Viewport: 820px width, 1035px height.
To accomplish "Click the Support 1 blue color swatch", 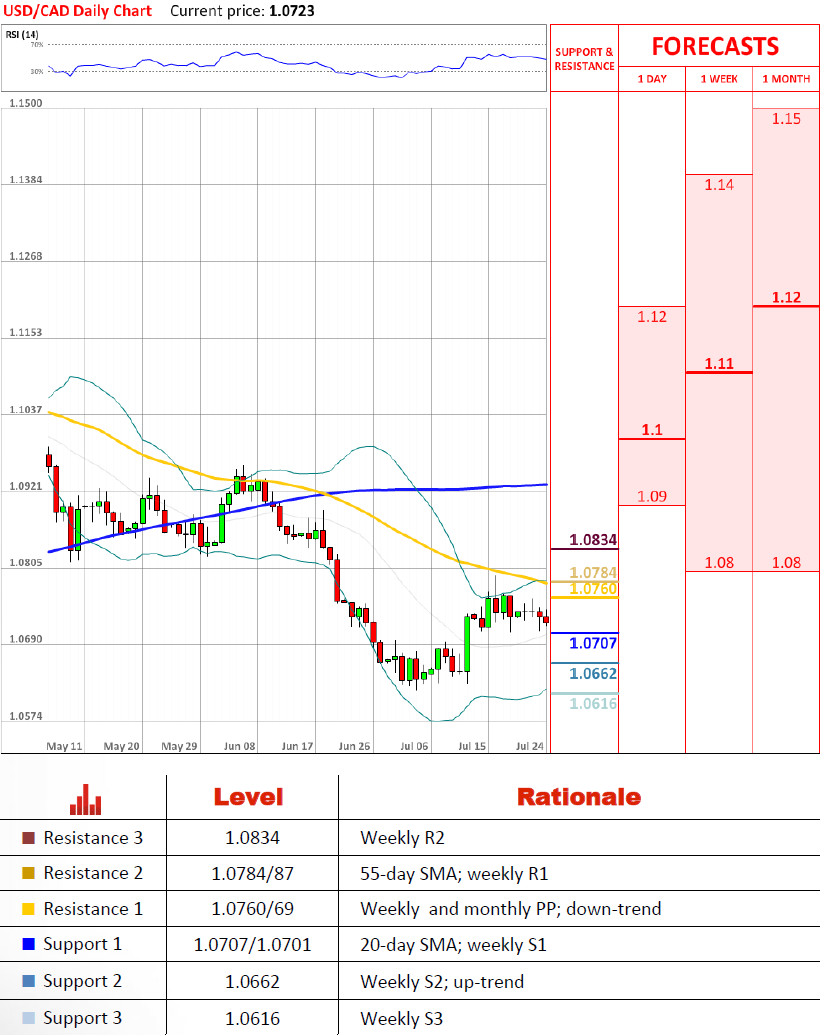I will click(28, 944).
